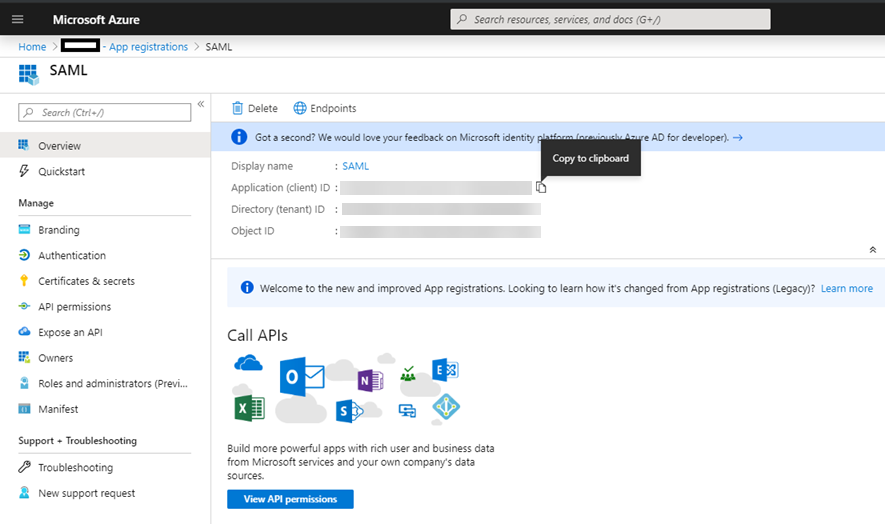Click the Learn more link
Viewport: 885px width, 524px height.
[847, 288]
